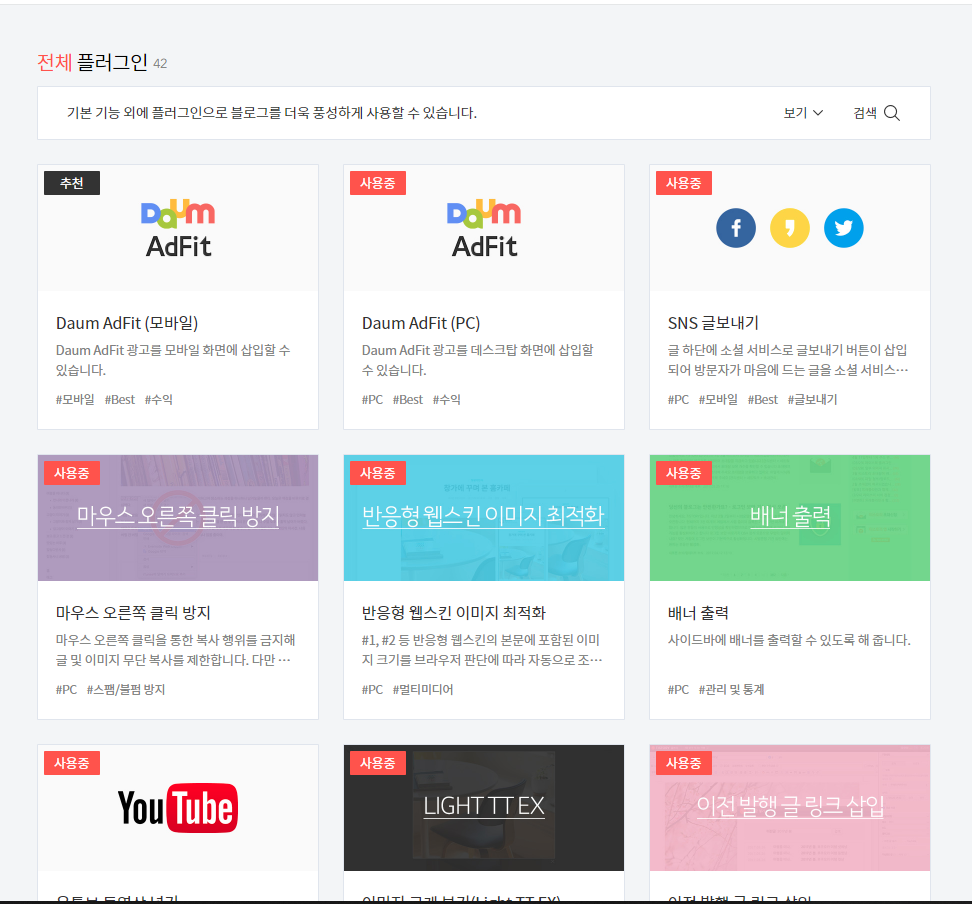Screen dimensions: 972x904
Task: Click #멀티미디어 tag
Action: tap(423, 690)
